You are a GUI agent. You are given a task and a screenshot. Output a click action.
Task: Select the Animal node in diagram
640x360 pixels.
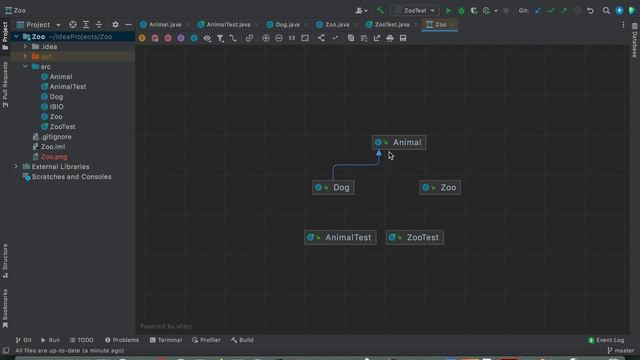click(x=399, y=142)
